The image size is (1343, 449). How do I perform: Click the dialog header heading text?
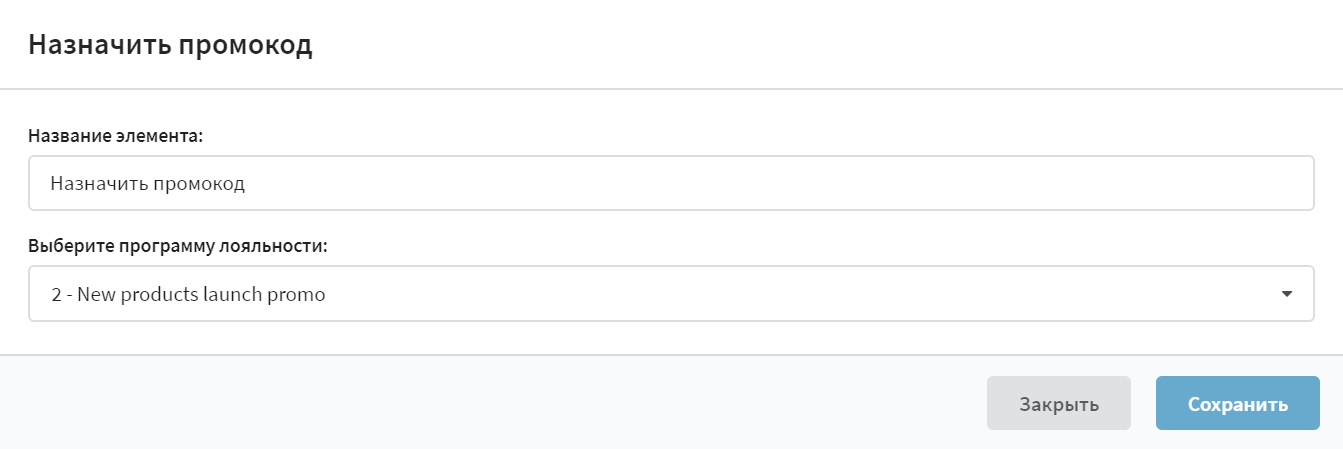(x=170, y=45)
